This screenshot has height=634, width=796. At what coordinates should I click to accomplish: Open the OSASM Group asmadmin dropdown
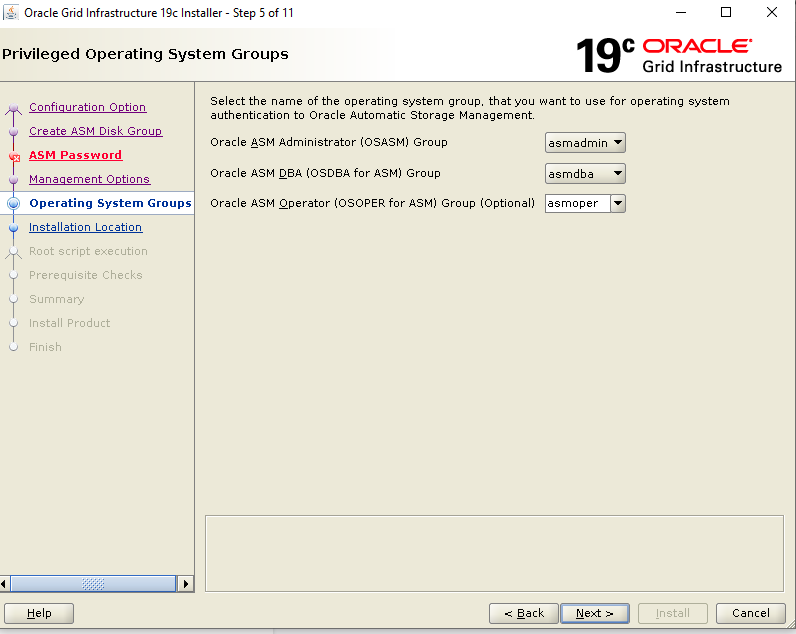coord(585,143)
